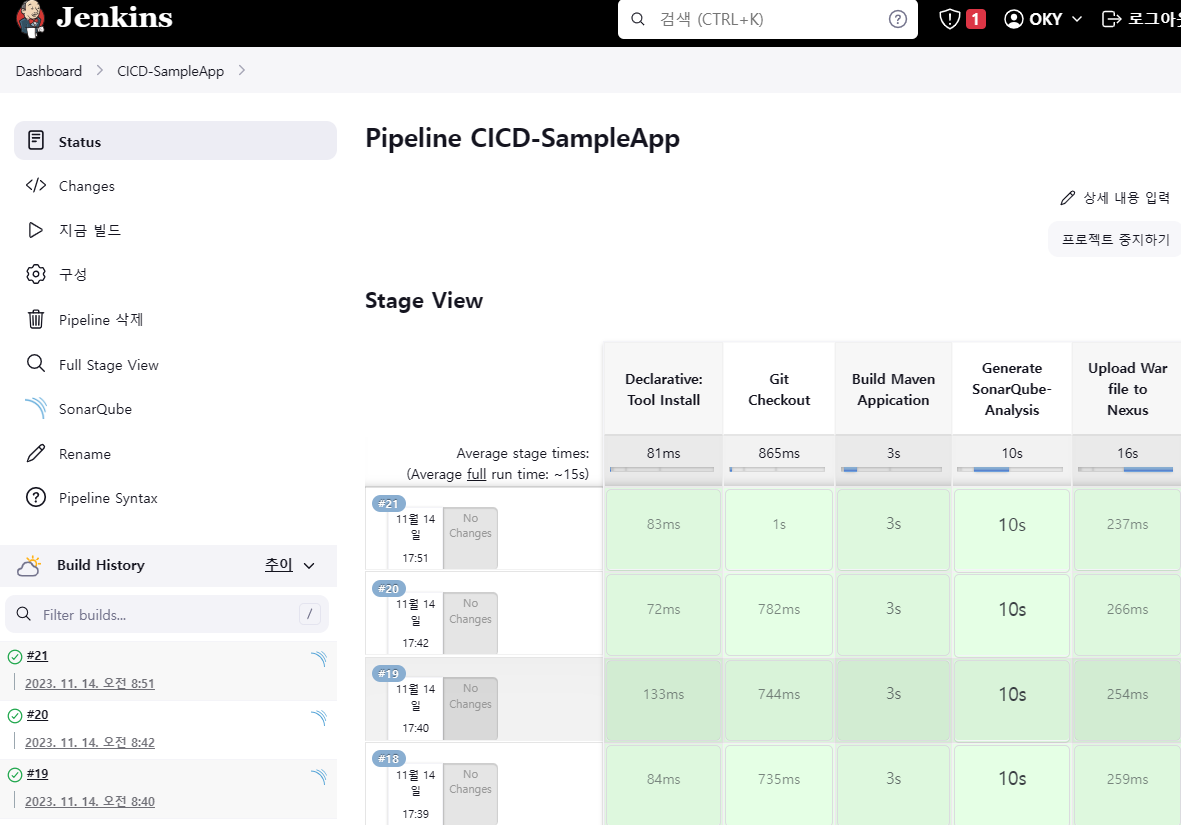
Task: Click the 프로젝트 중지하기 button
Action: tap(1115, 239)
